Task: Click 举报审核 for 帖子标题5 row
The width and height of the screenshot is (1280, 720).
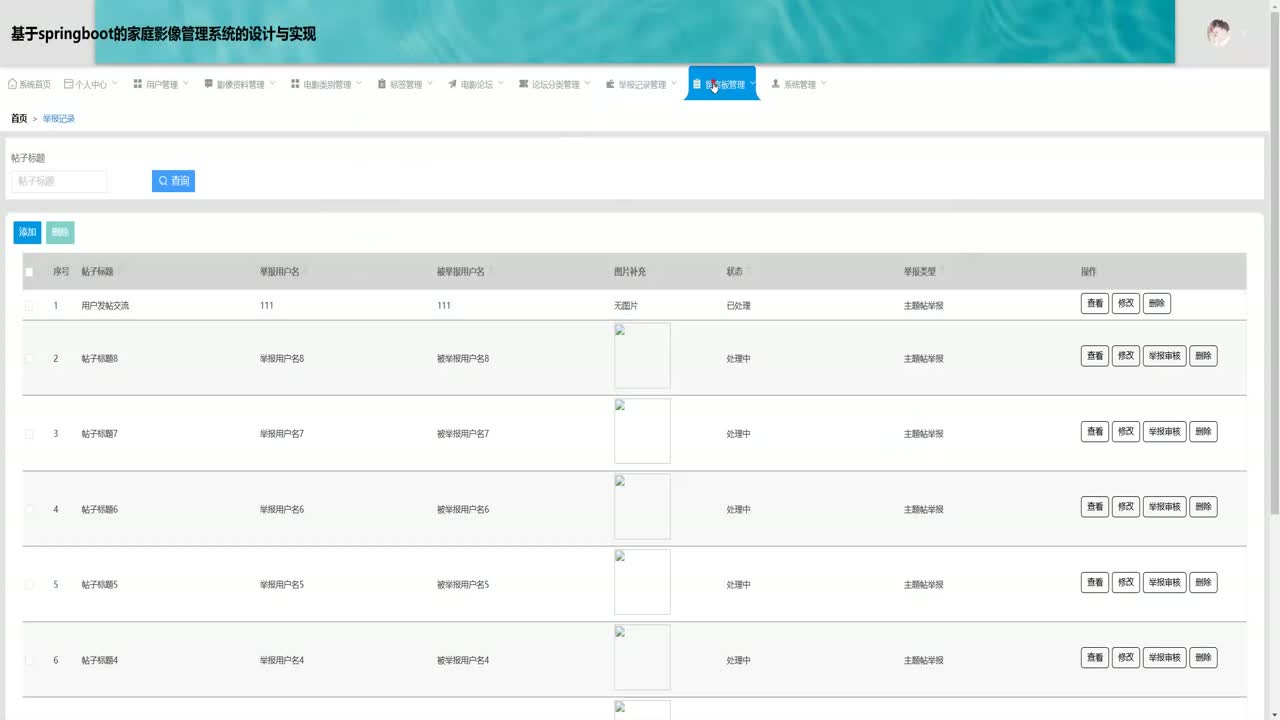Action: 1165,582
